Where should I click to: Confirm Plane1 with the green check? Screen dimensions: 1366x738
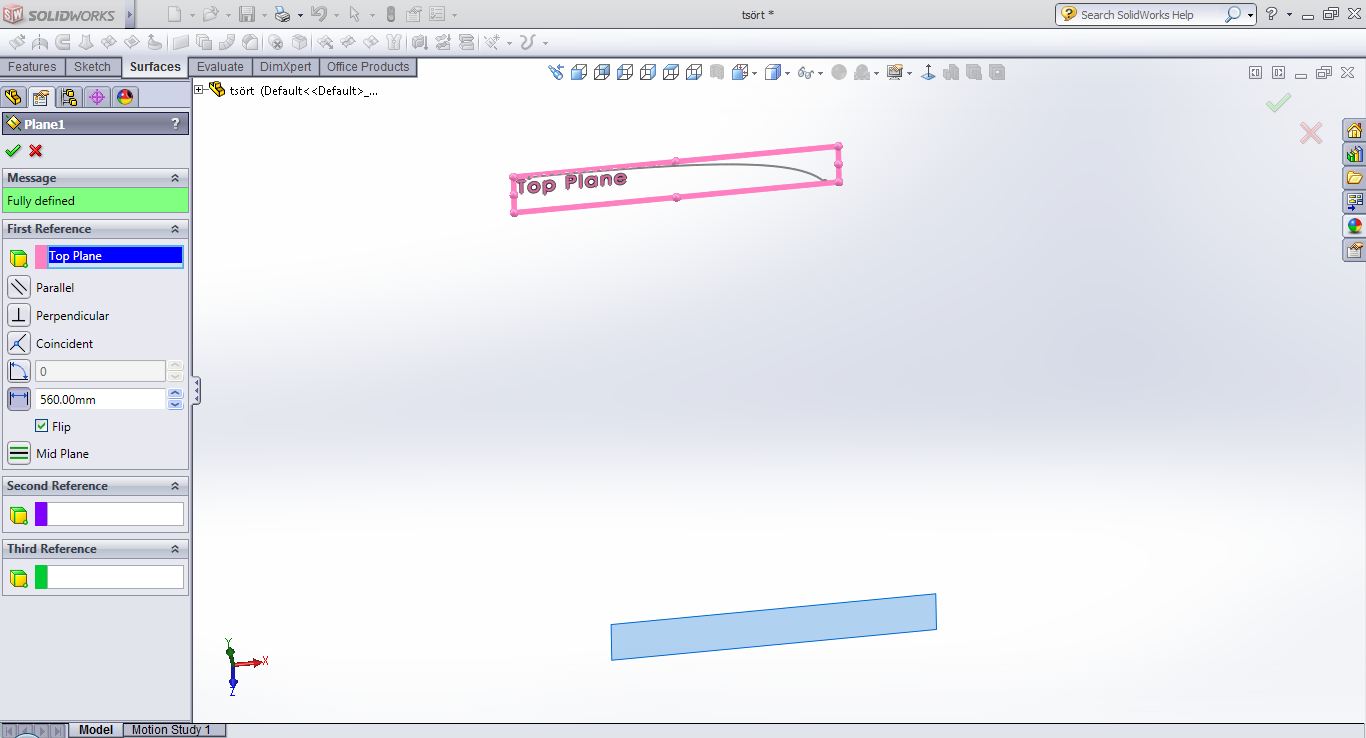14,150
